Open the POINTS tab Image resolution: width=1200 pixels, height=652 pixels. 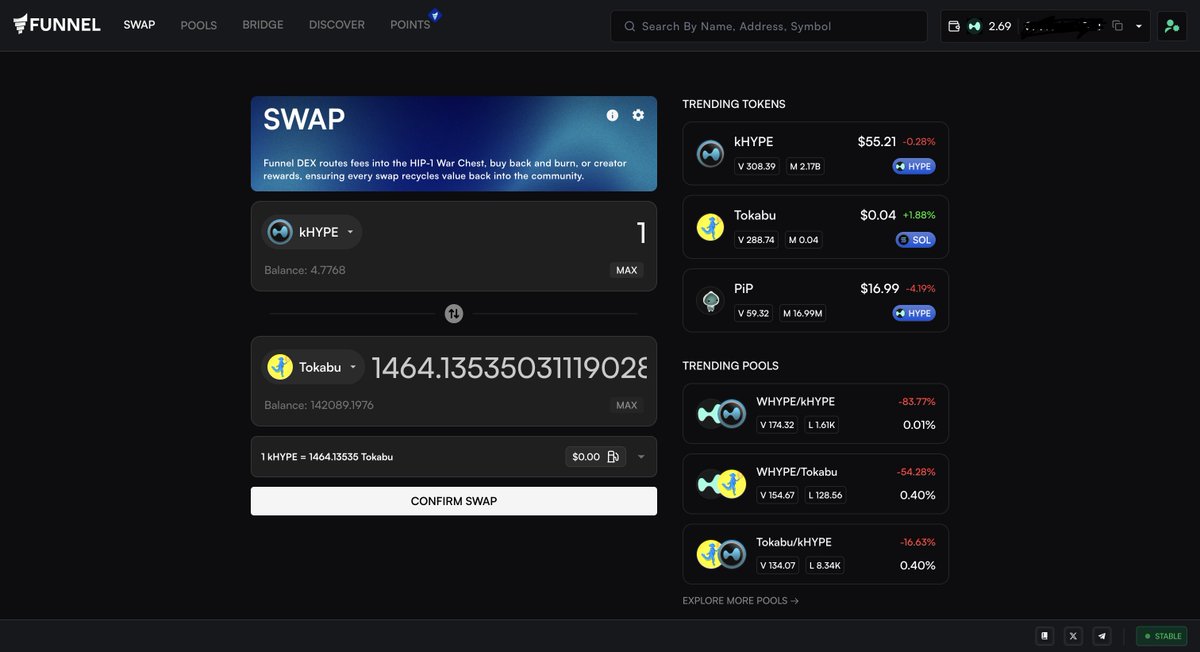tap(410, 25)
